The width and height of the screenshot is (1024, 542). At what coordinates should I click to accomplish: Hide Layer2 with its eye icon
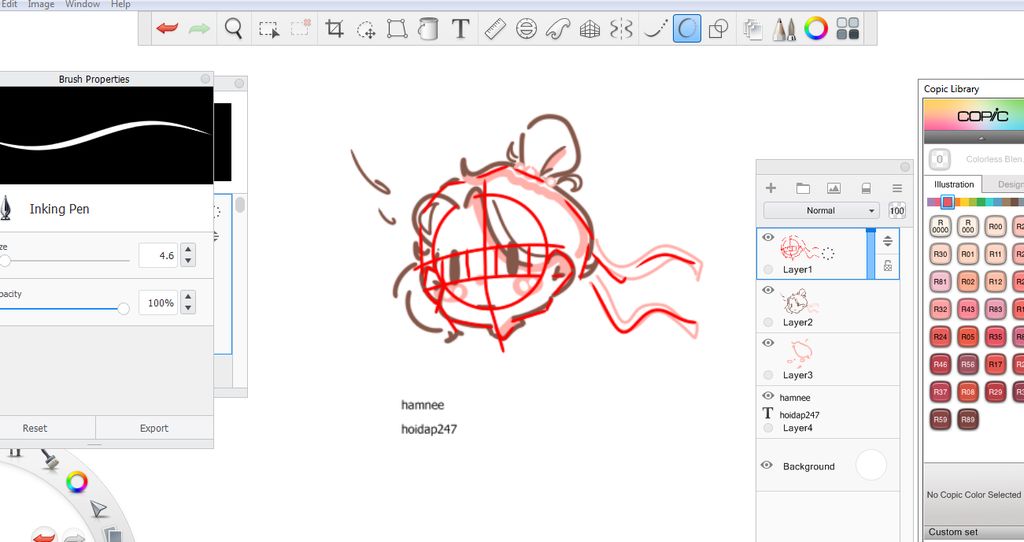click(x=768, y=290)
